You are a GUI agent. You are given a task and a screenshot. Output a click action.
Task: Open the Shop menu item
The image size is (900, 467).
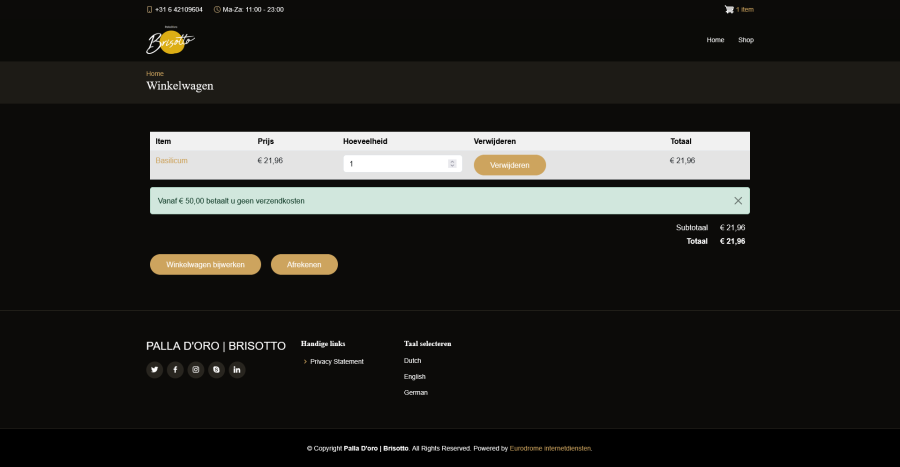pos(746,40)
